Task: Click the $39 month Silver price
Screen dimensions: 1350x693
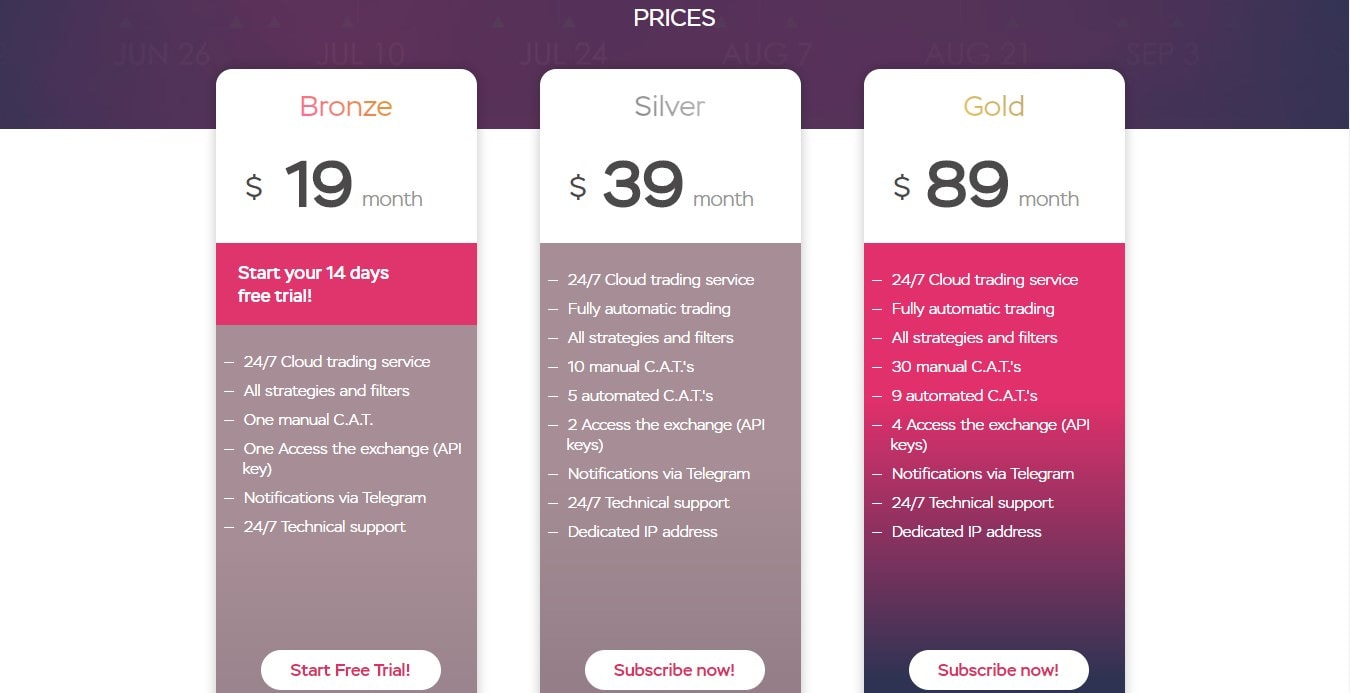Action: pos(660,187)
